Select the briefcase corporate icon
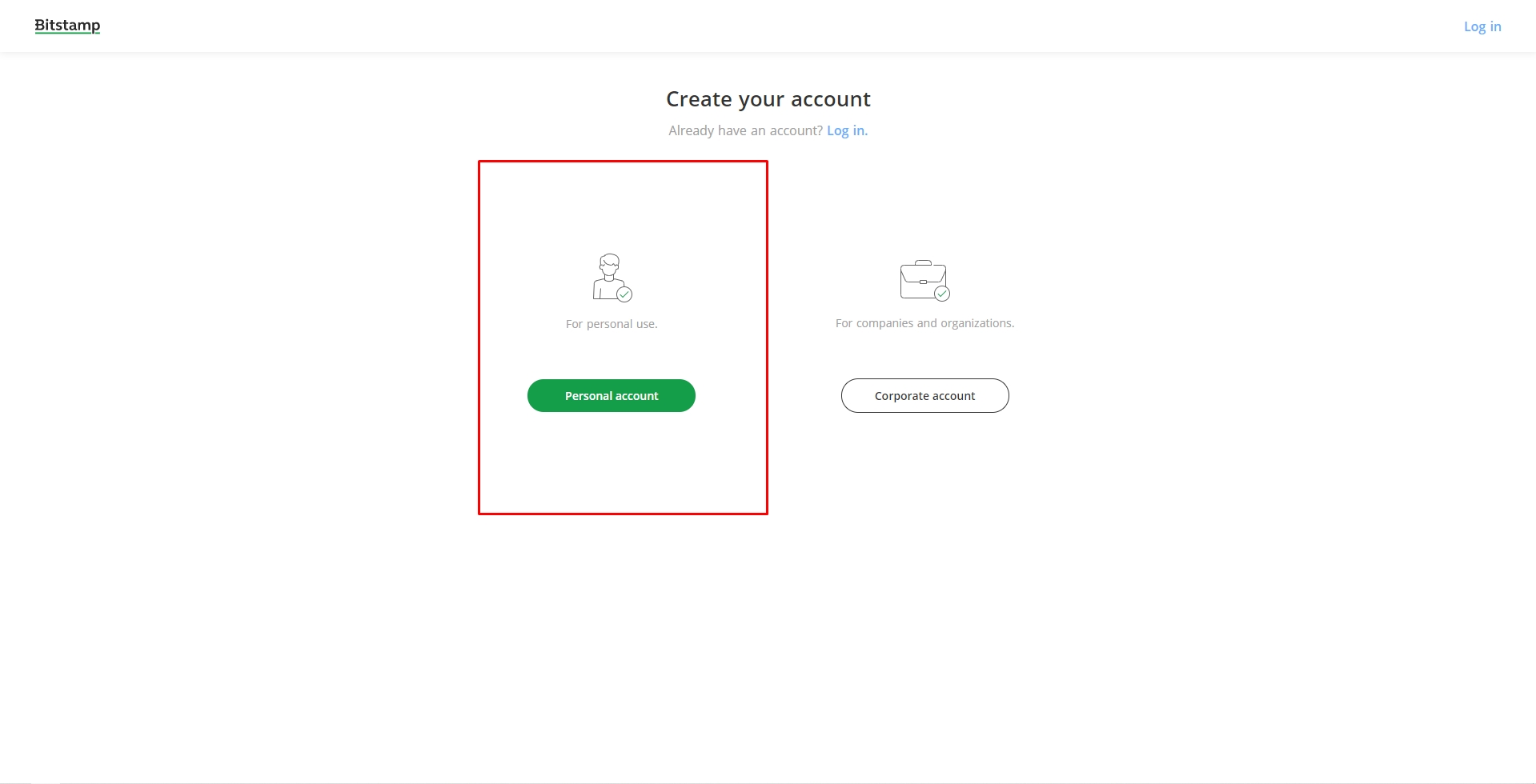 point(924,280)
